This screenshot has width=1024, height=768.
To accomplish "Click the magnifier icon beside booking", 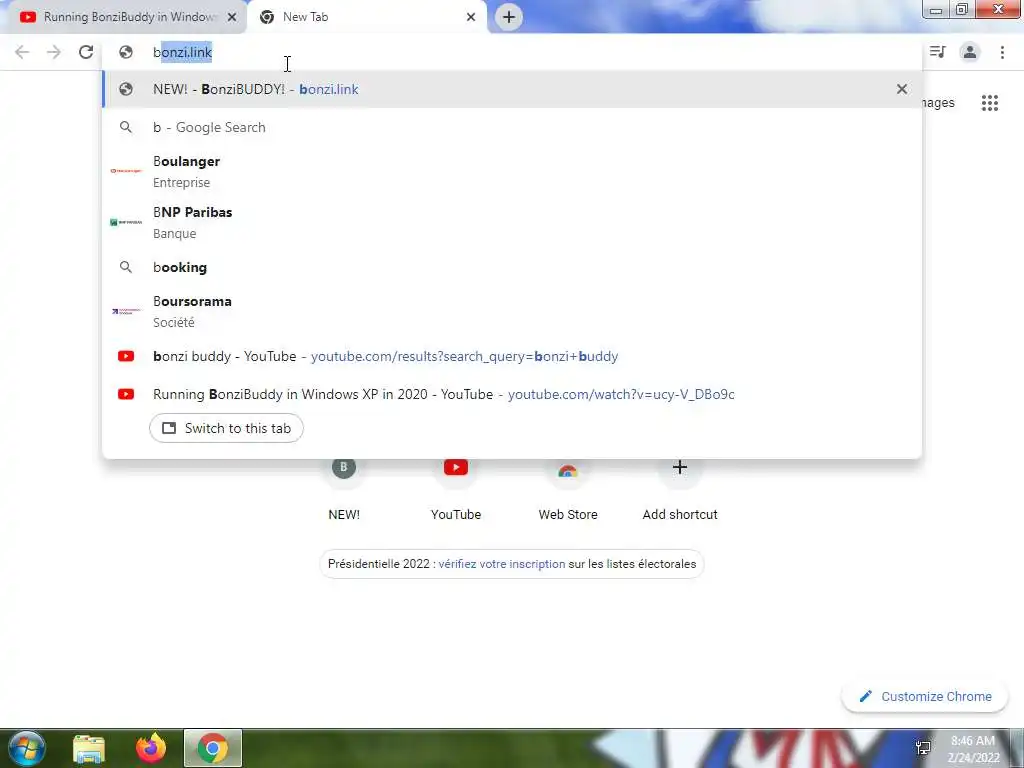I will click(126, 267).
